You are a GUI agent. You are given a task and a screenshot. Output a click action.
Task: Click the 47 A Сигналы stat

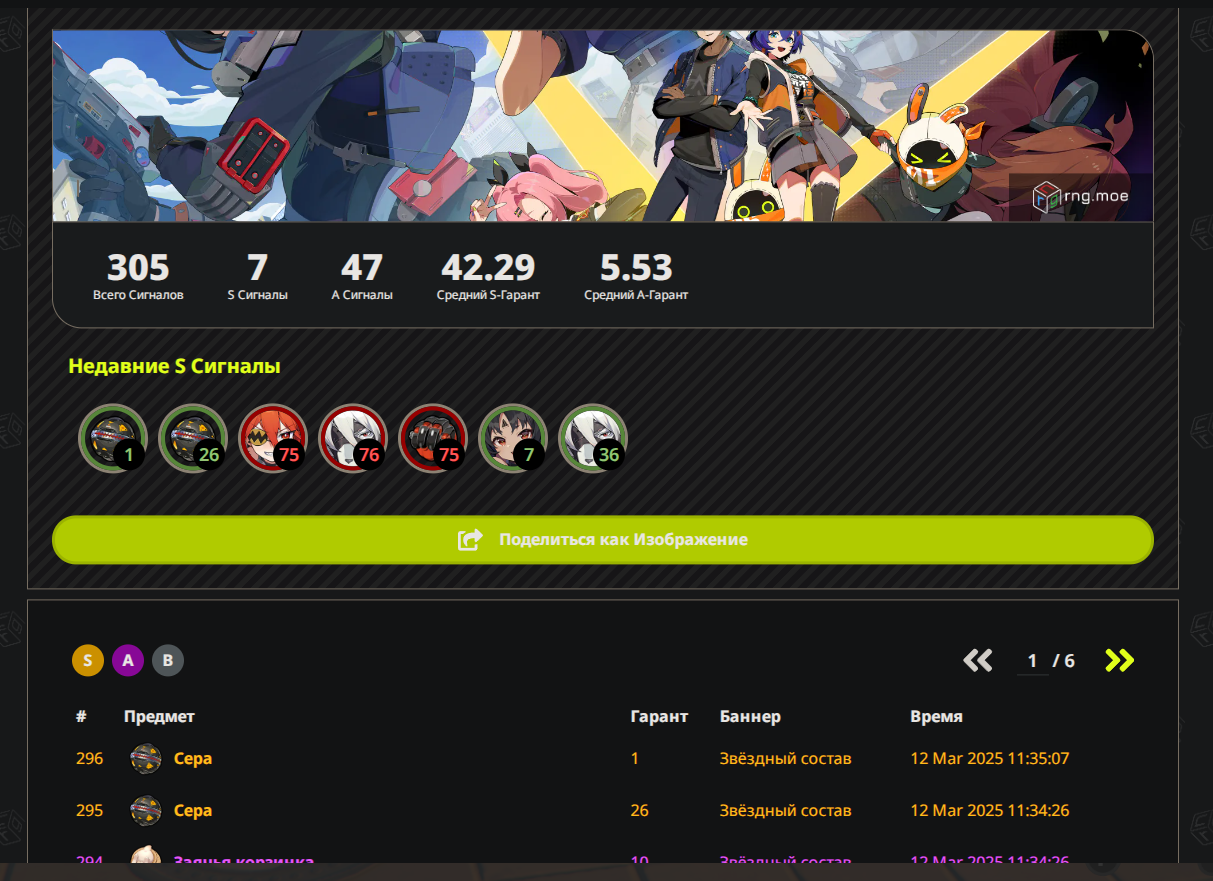362,277
